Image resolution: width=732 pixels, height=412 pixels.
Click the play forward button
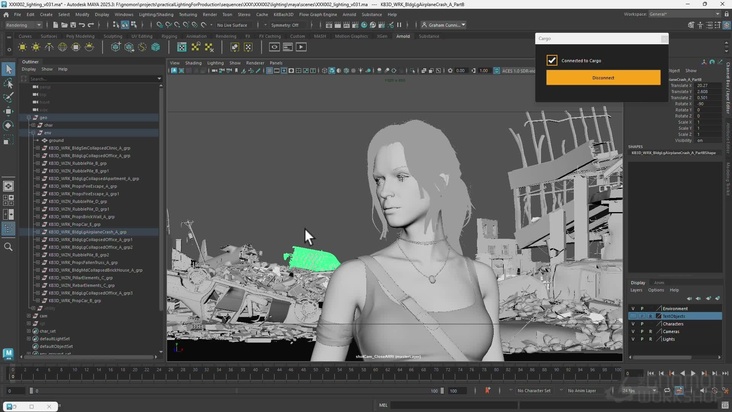coord(694,374)
